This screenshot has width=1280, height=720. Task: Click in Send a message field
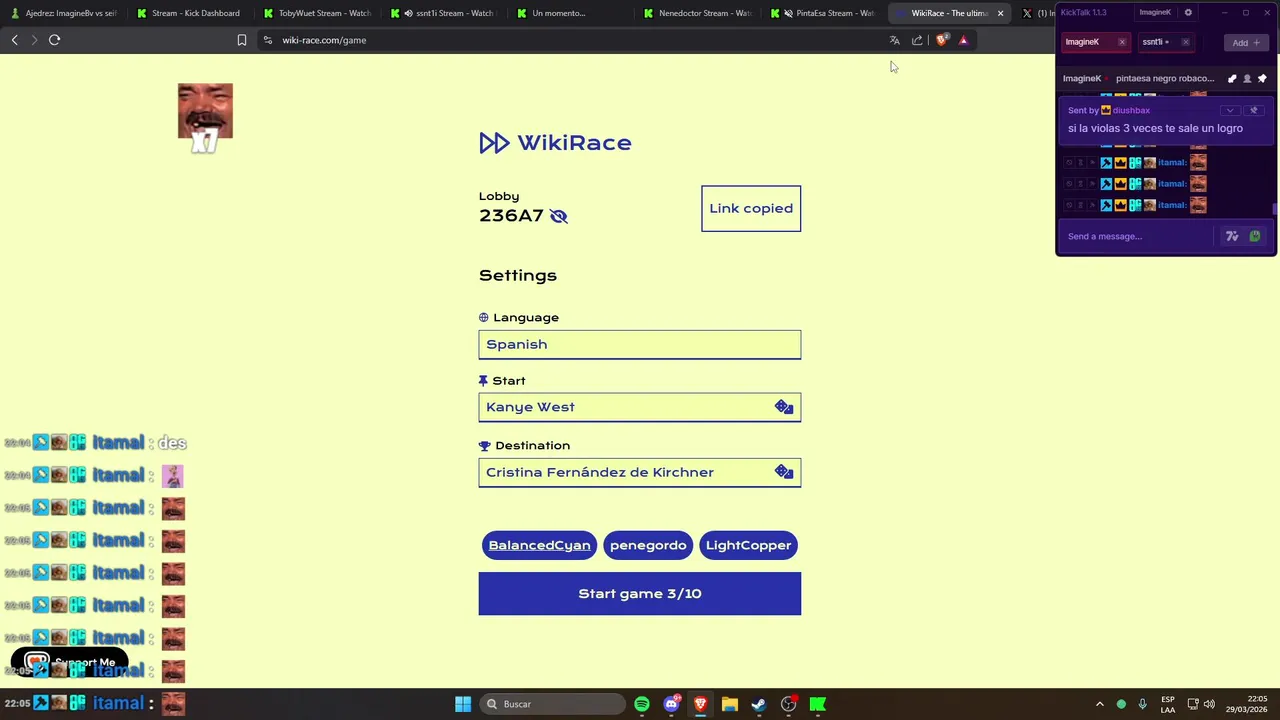pos(1138,237)
